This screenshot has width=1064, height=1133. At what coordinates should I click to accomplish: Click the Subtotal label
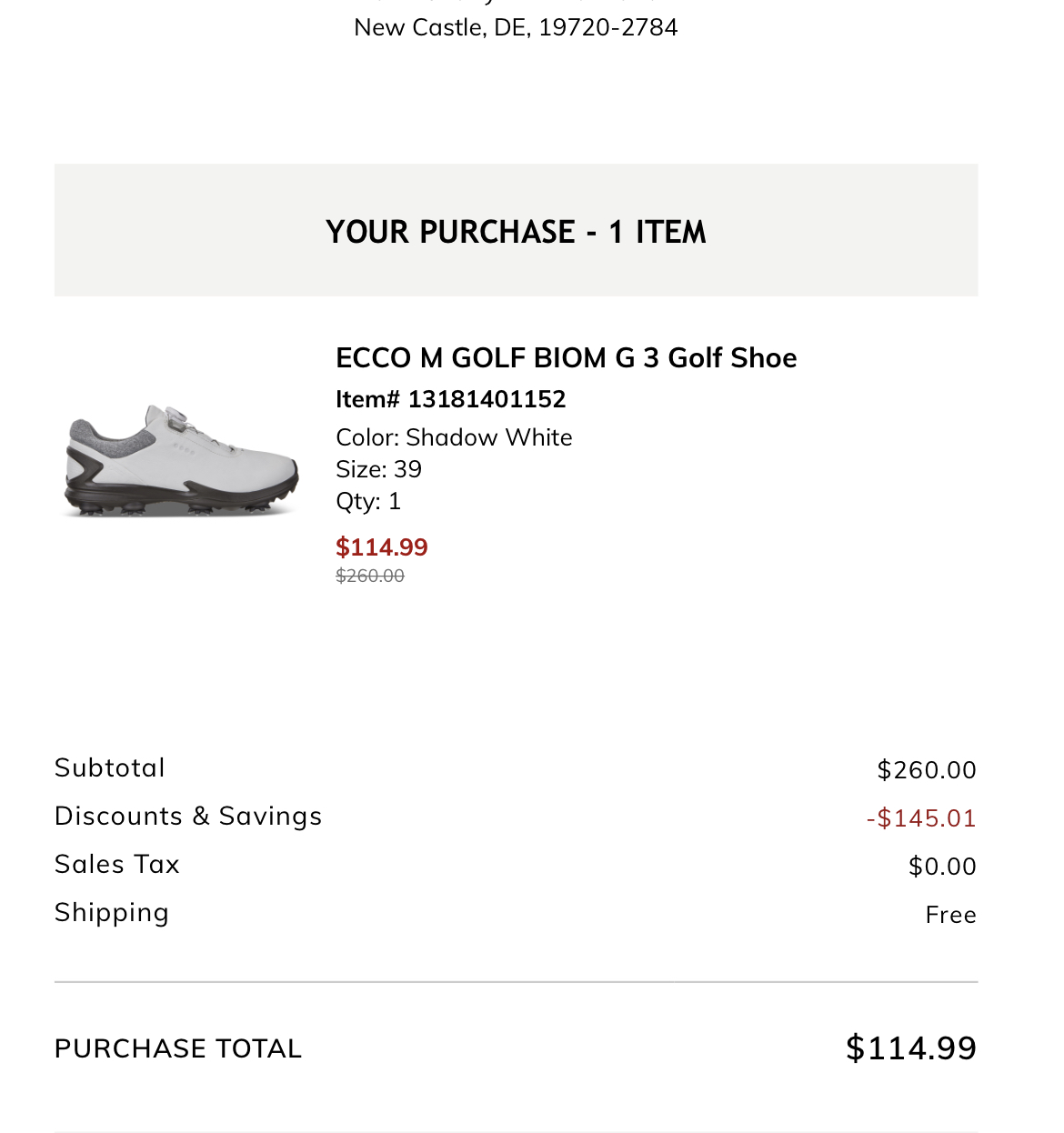(110, 768)
